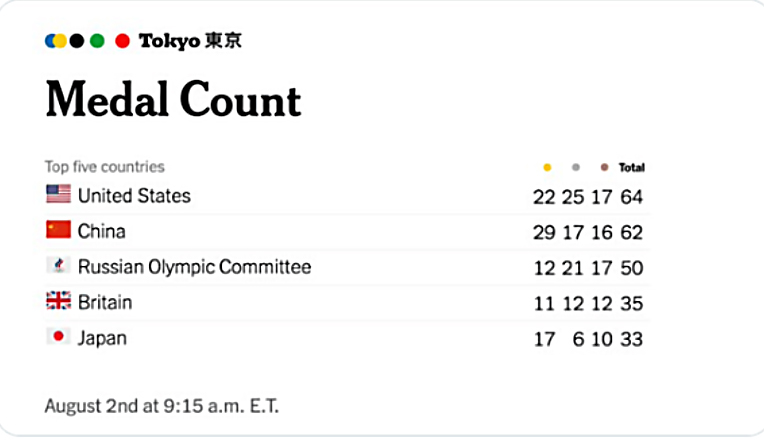Viewport: 764px width, 443px height.
Task: Click the Medal Count headline
Action: tap(173, 99)
